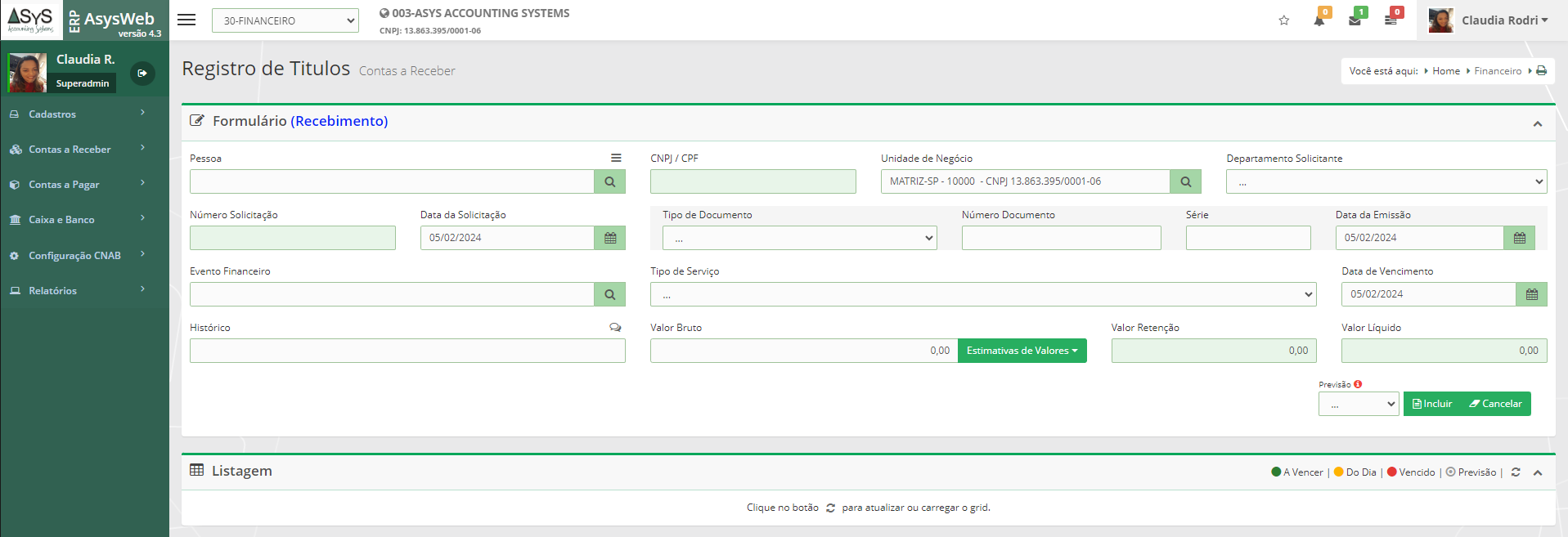Click the hamburger menu icon in top bar
Image resolution: width=1568 pixels, height=537 pixels.
click(186, 20)
